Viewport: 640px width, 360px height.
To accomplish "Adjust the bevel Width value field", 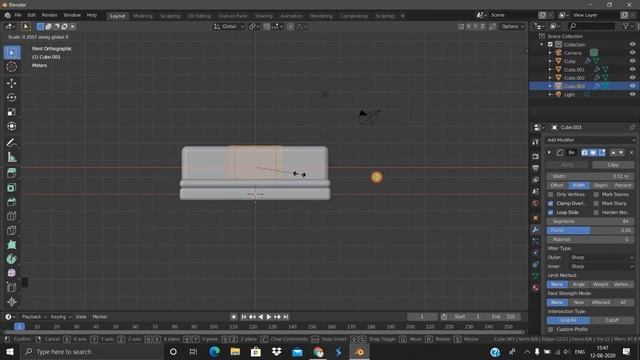I will point(590,176).
